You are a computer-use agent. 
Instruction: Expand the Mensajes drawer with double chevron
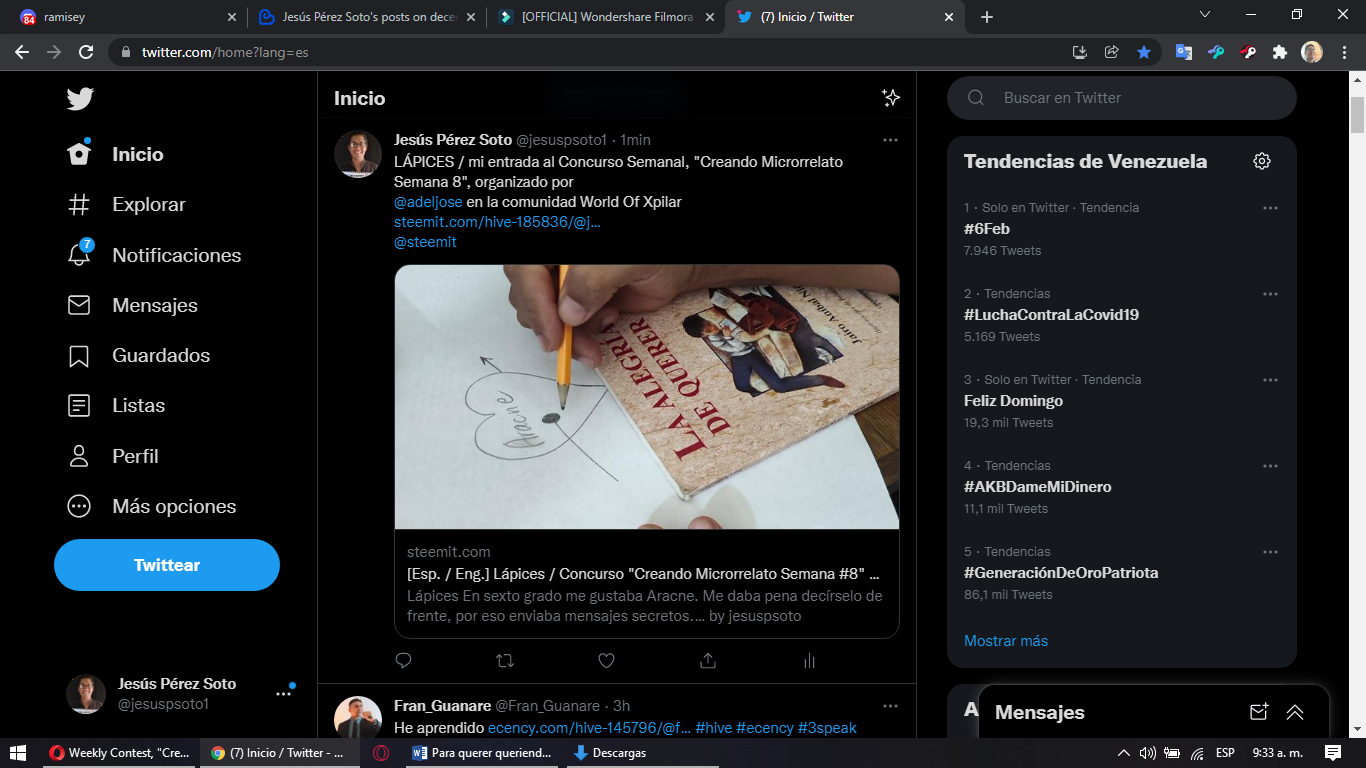tap(1295, 712)
